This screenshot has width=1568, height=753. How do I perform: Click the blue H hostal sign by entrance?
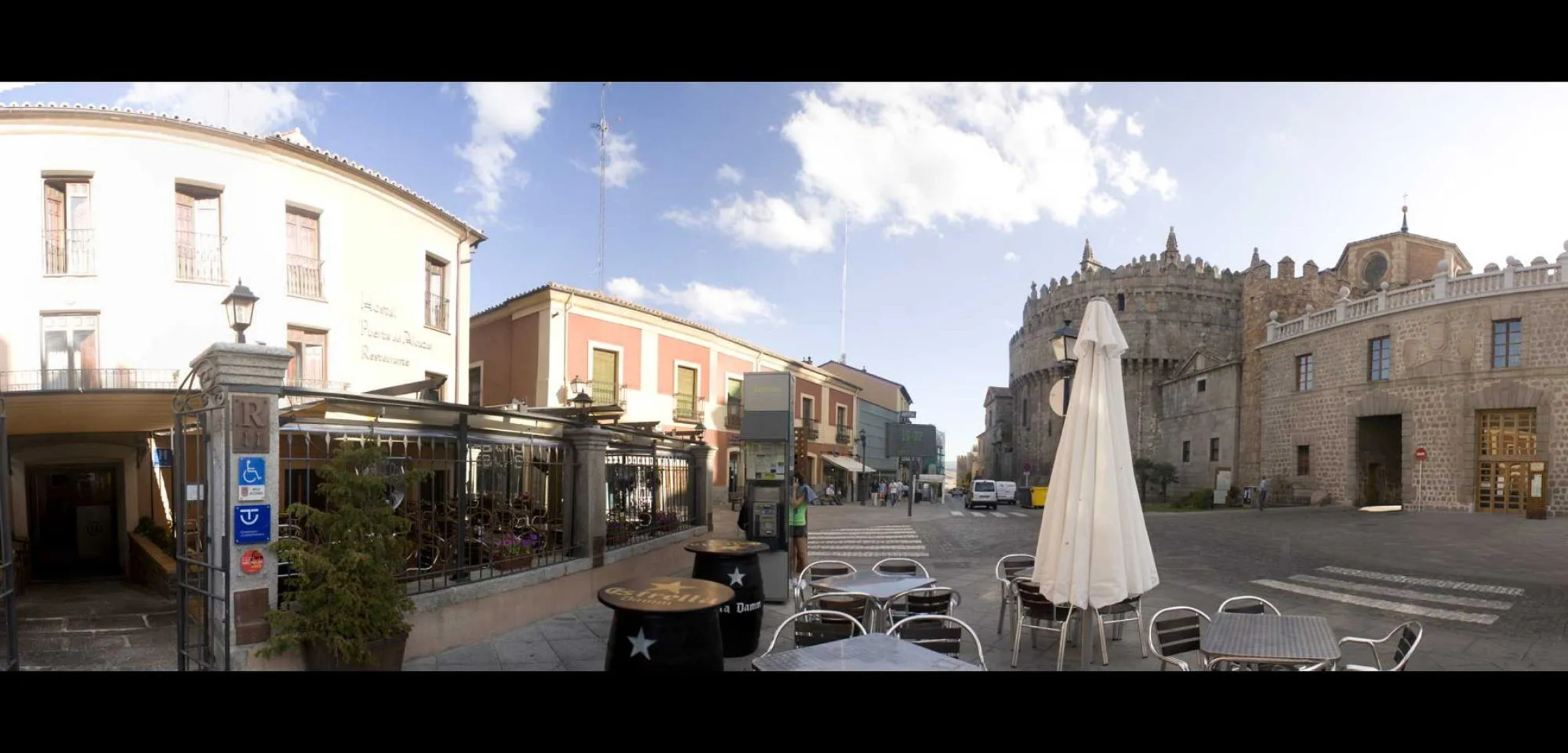click(x=162, y=457)
